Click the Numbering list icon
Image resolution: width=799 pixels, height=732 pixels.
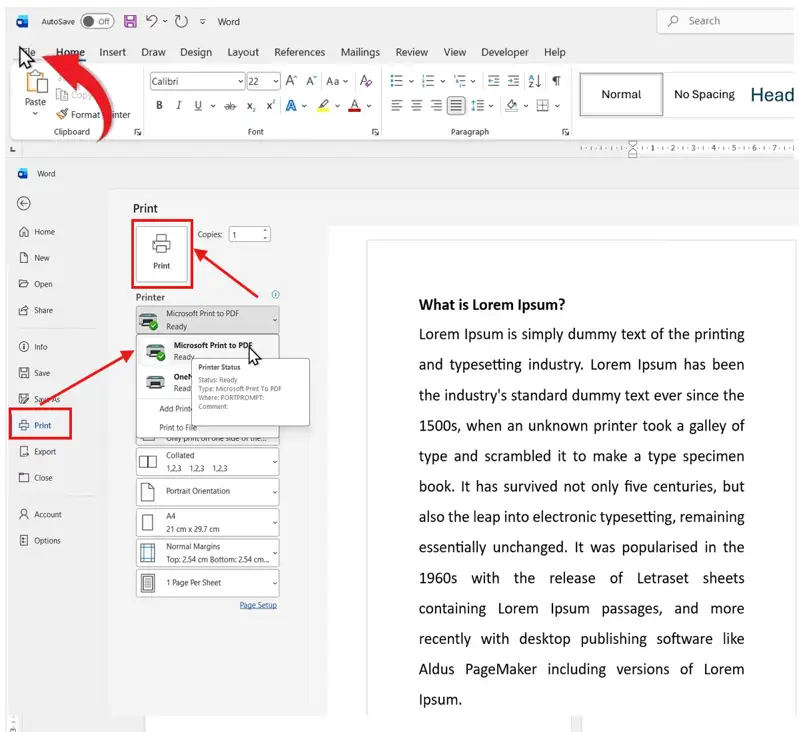click(x=428, y=80)
